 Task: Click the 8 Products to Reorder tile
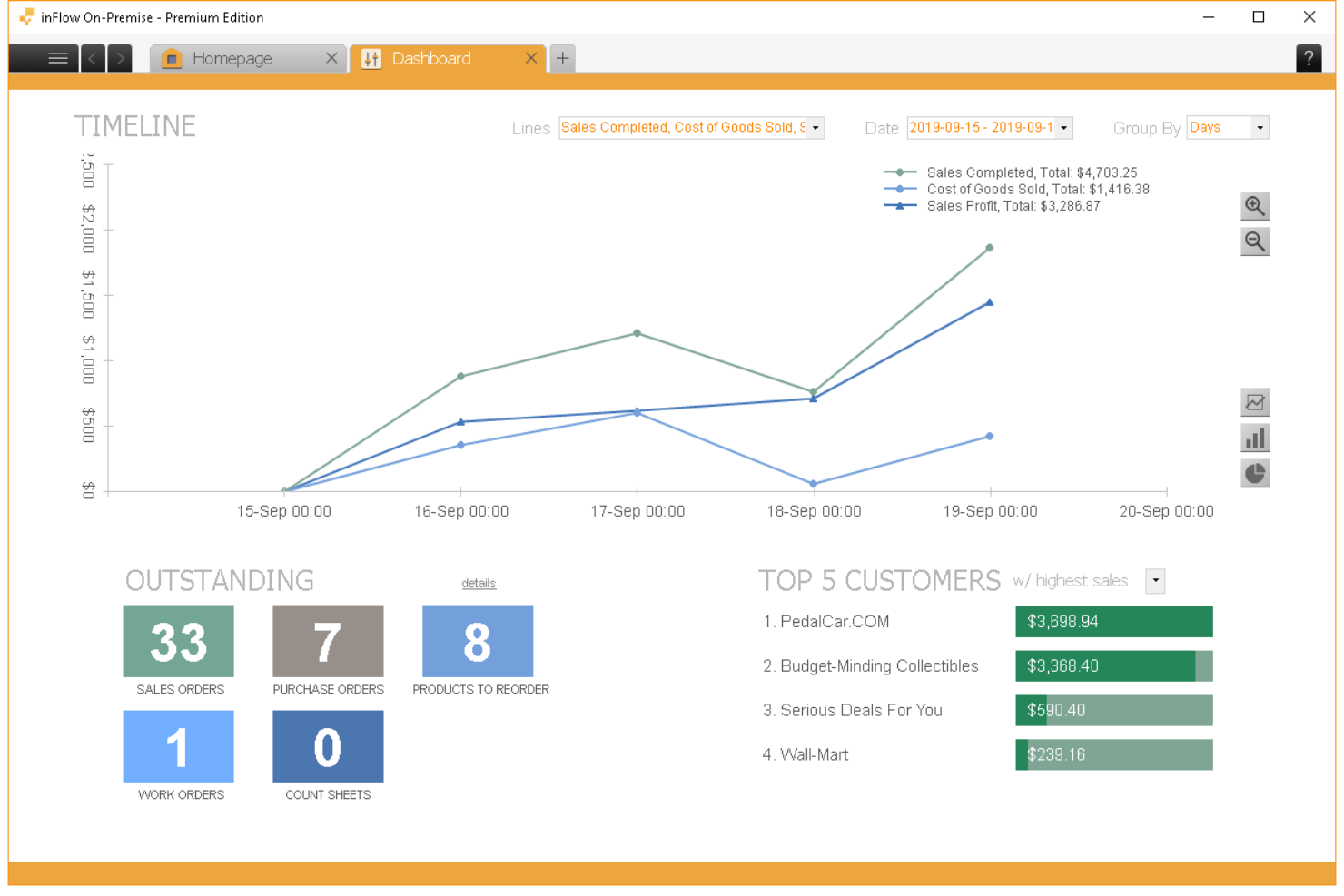pyautogui.click(x=478, y=641)
